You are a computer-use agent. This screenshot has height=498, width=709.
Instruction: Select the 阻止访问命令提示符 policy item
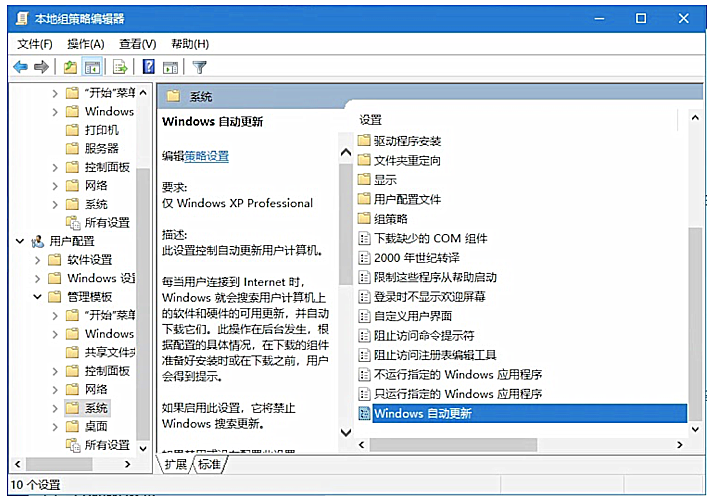pos(423,335)
